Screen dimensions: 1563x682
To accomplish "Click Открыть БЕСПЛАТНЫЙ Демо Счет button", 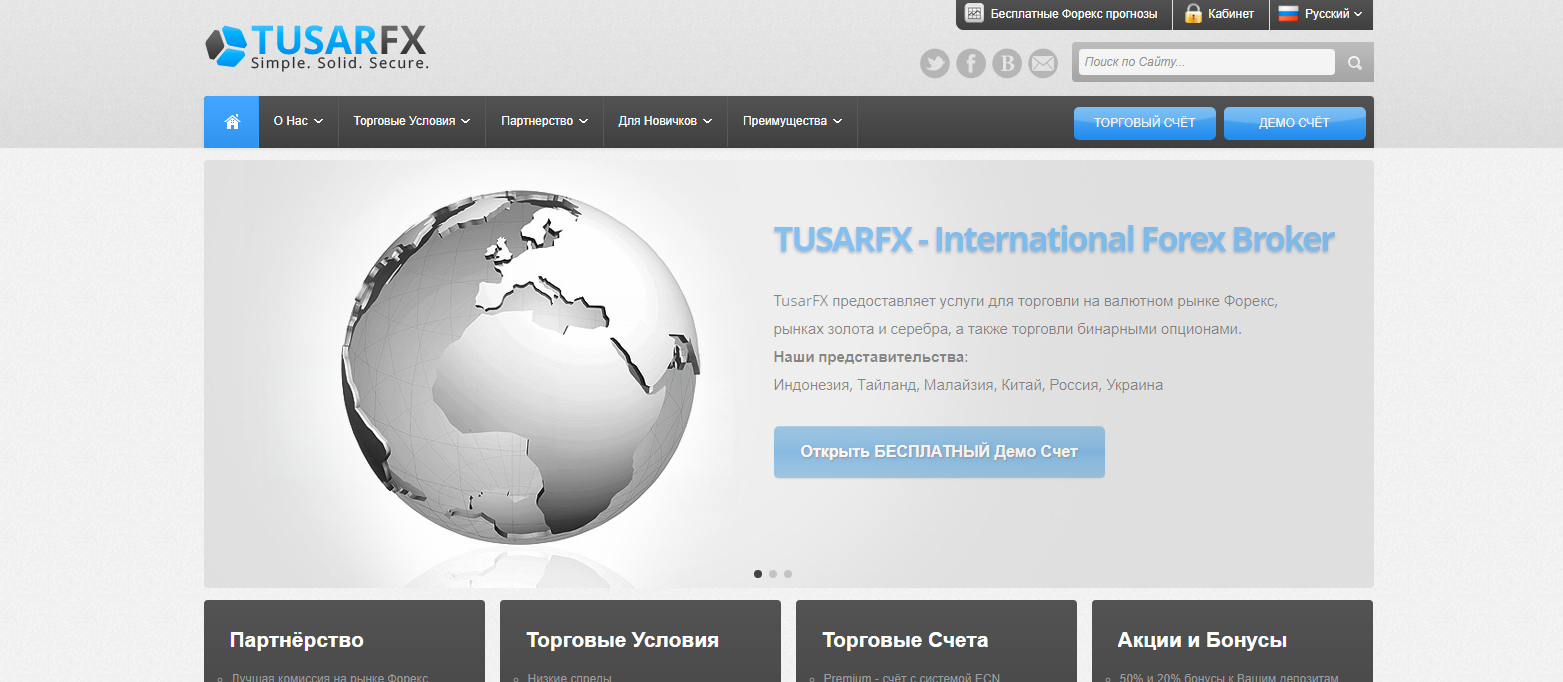I will click(x=939, y=452).
